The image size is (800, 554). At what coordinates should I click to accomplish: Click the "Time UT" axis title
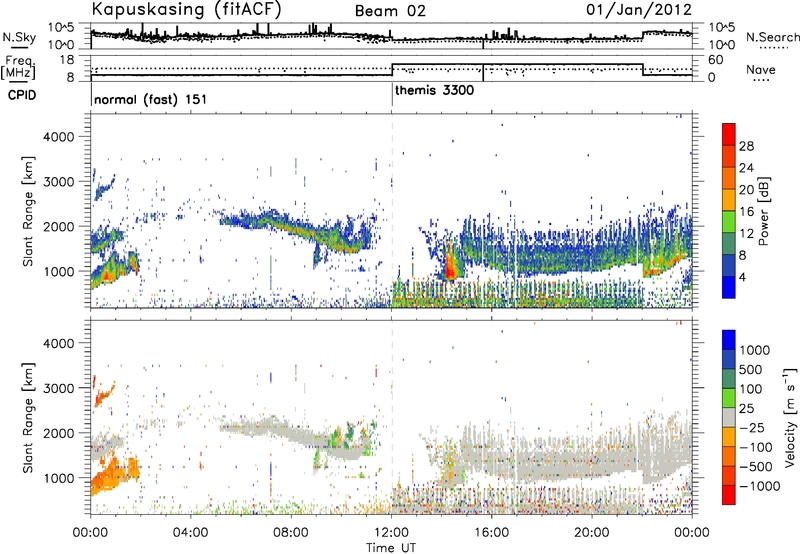[x=391, y=548]
